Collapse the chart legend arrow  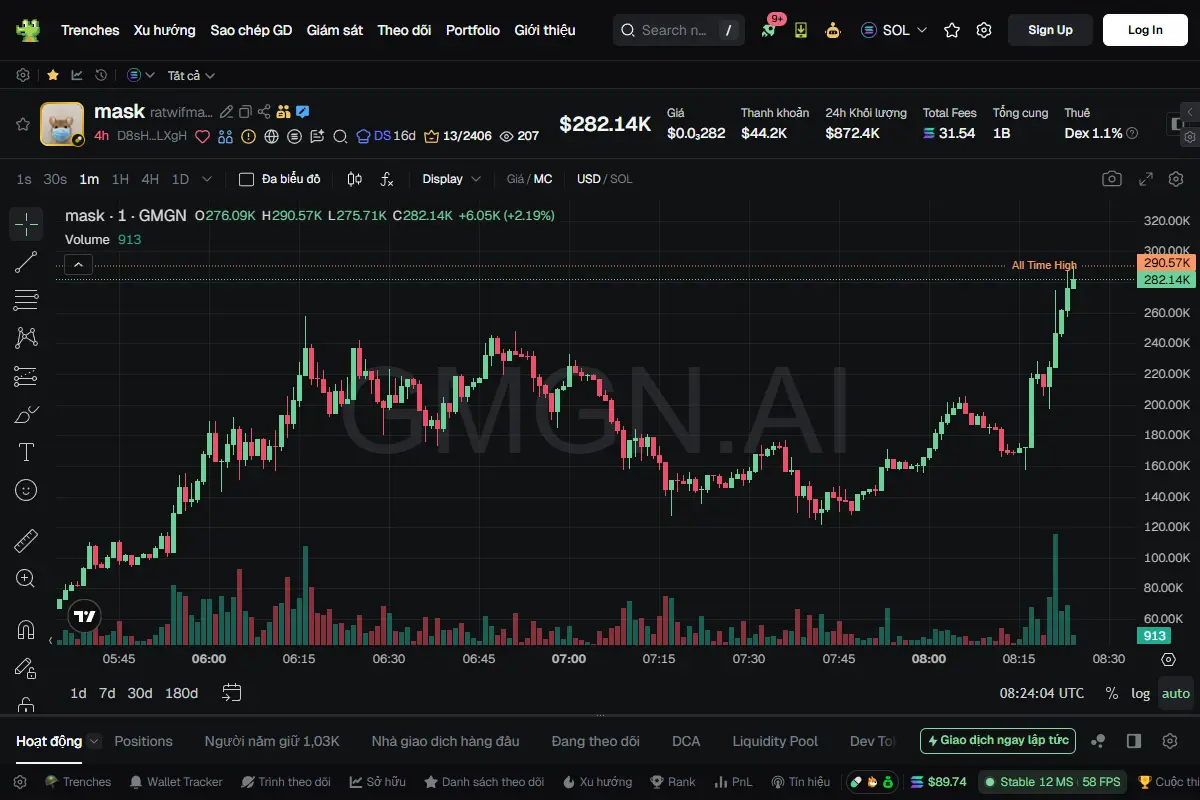[x=79, y=265]
